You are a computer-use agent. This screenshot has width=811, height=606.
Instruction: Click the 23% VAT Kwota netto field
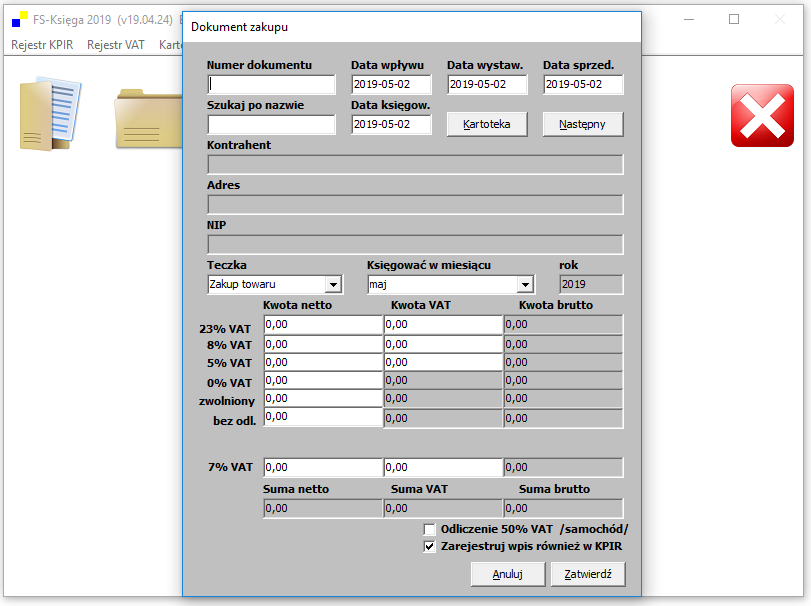click(x=323, y=325)
